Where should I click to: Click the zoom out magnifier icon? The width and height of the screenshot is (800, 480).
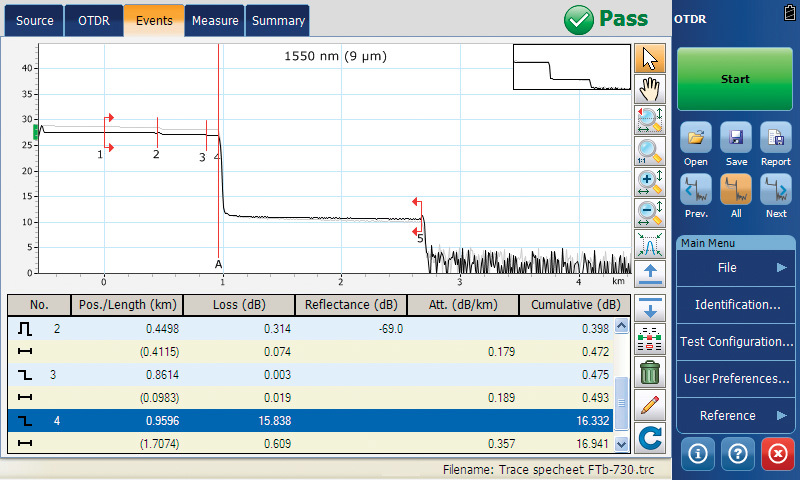pyautogui.click(x=650, y=212)
